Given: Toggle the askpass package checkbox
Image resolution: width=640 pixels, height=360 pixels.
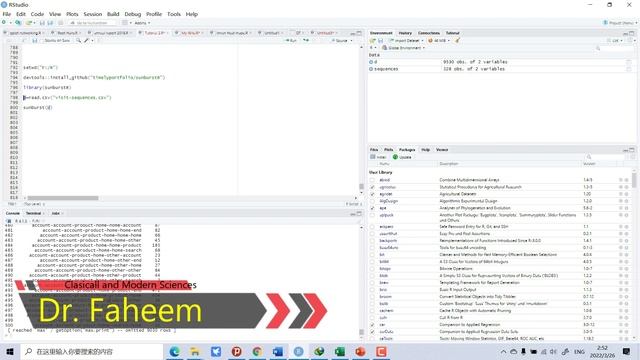Looking at the screenshot, I should click(x=372, y=227).
